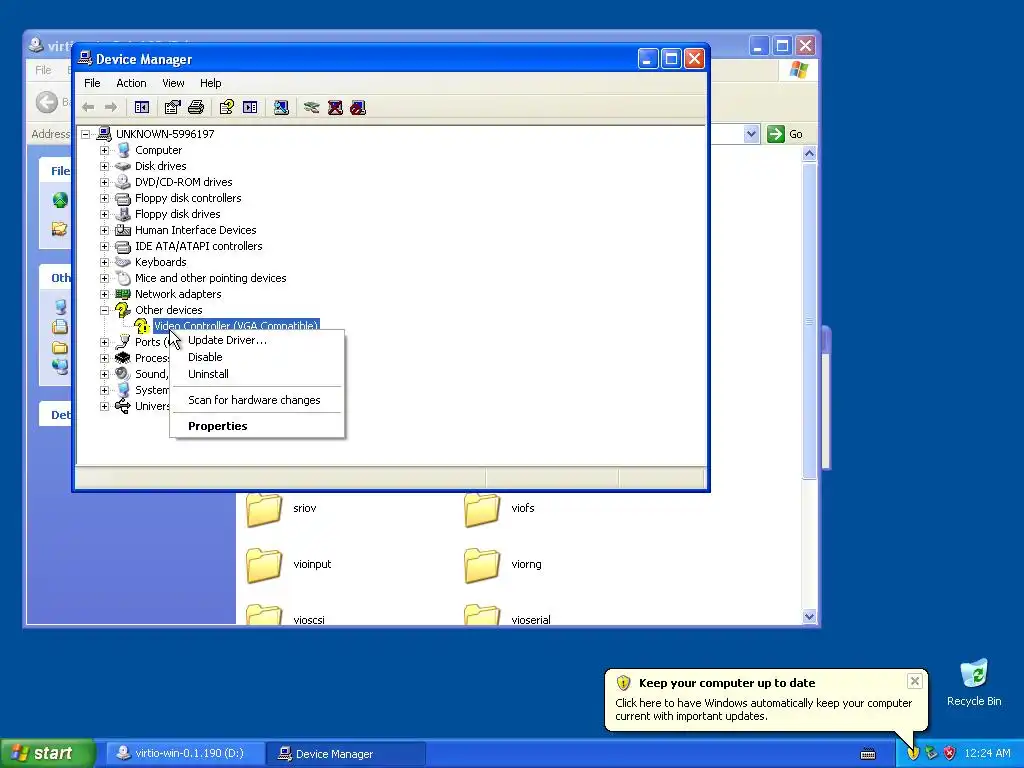This screenshot has width=1024, height=768.
Task: Click the Update Driver toolbar icon
Action: pos(312,107)
